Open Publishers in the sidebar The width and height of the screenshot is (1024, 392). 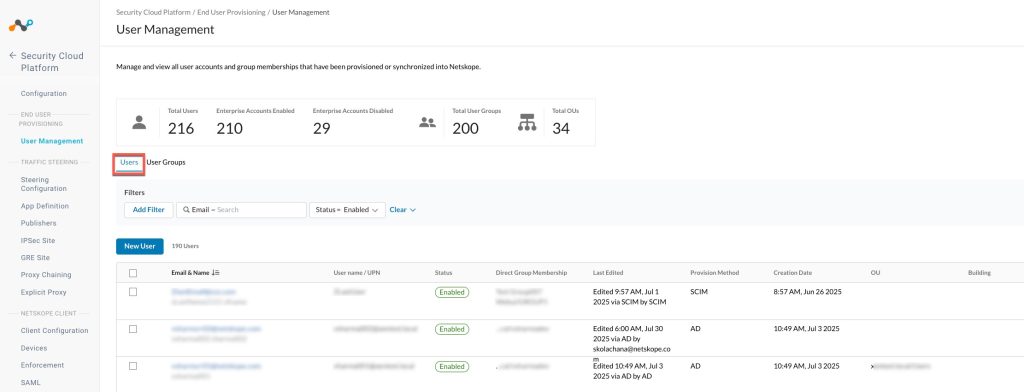point(39,223)
